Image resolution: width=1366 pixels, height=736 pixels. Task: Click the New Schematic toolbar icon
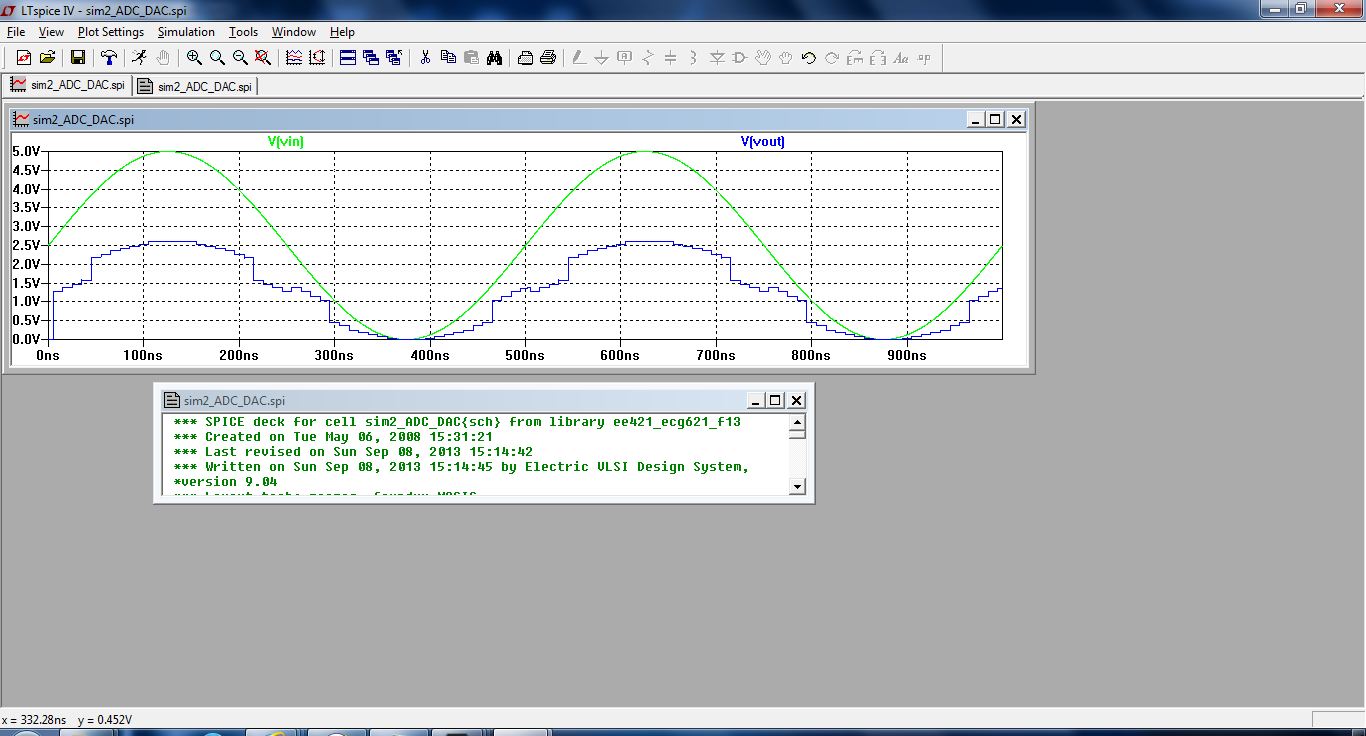tap(24, 58)
